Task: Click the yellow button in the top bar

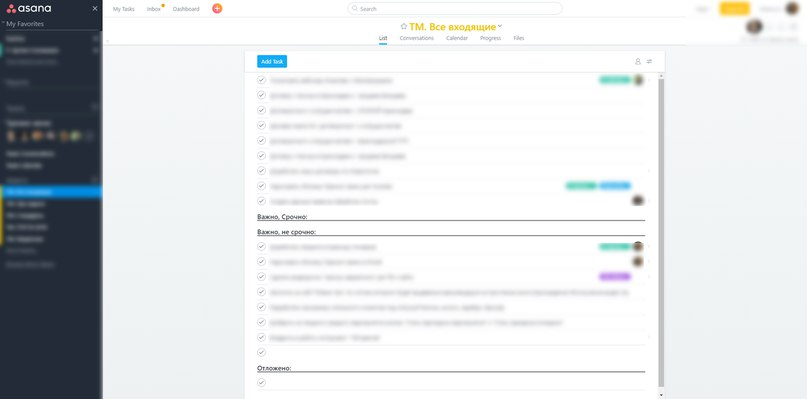Action: pos(734,9)
